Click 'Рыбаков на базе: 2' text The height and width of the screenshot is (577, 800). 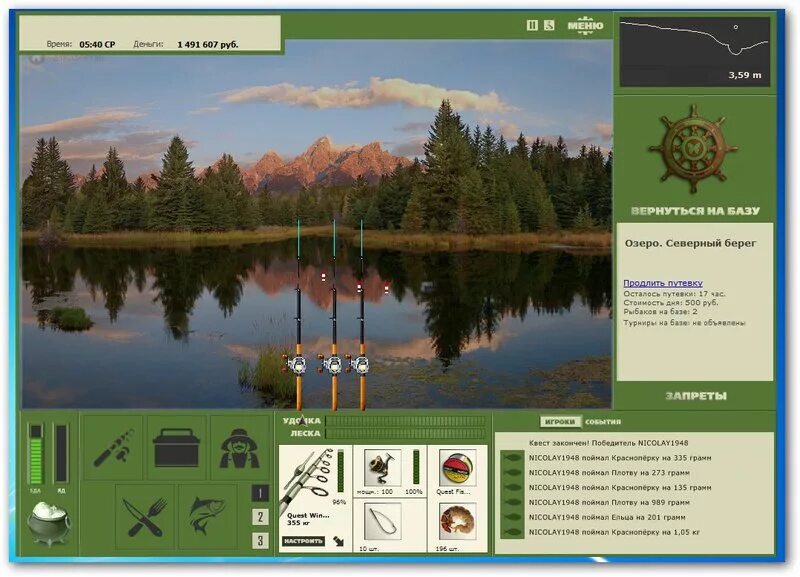point(660,311)
